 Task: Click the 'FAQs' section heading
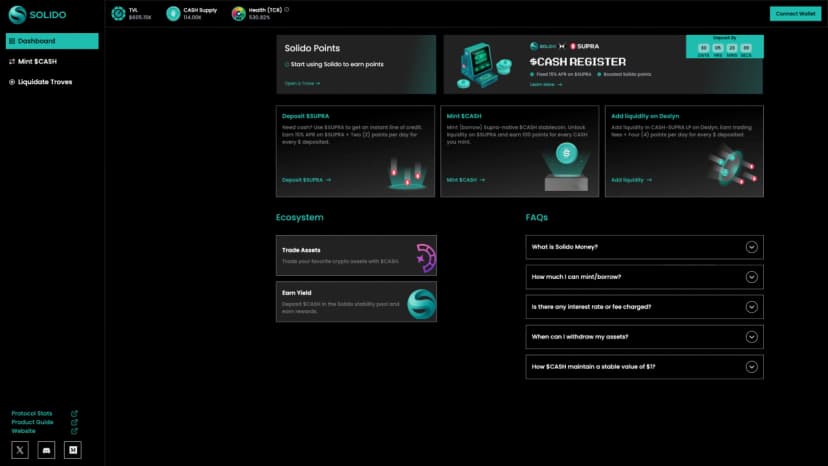click(537, 217)
